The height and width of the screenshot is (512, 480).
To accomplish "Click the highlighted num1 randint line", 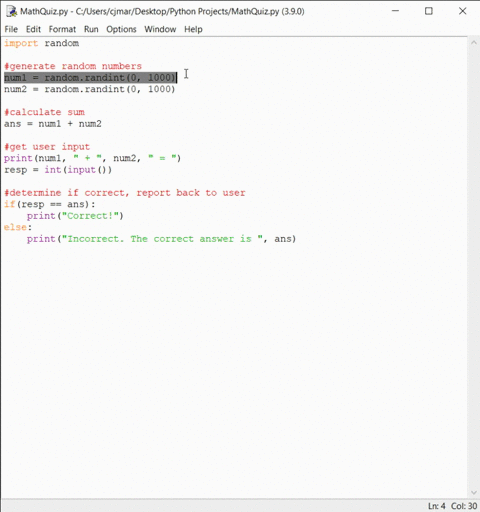I will click(90, 78).
